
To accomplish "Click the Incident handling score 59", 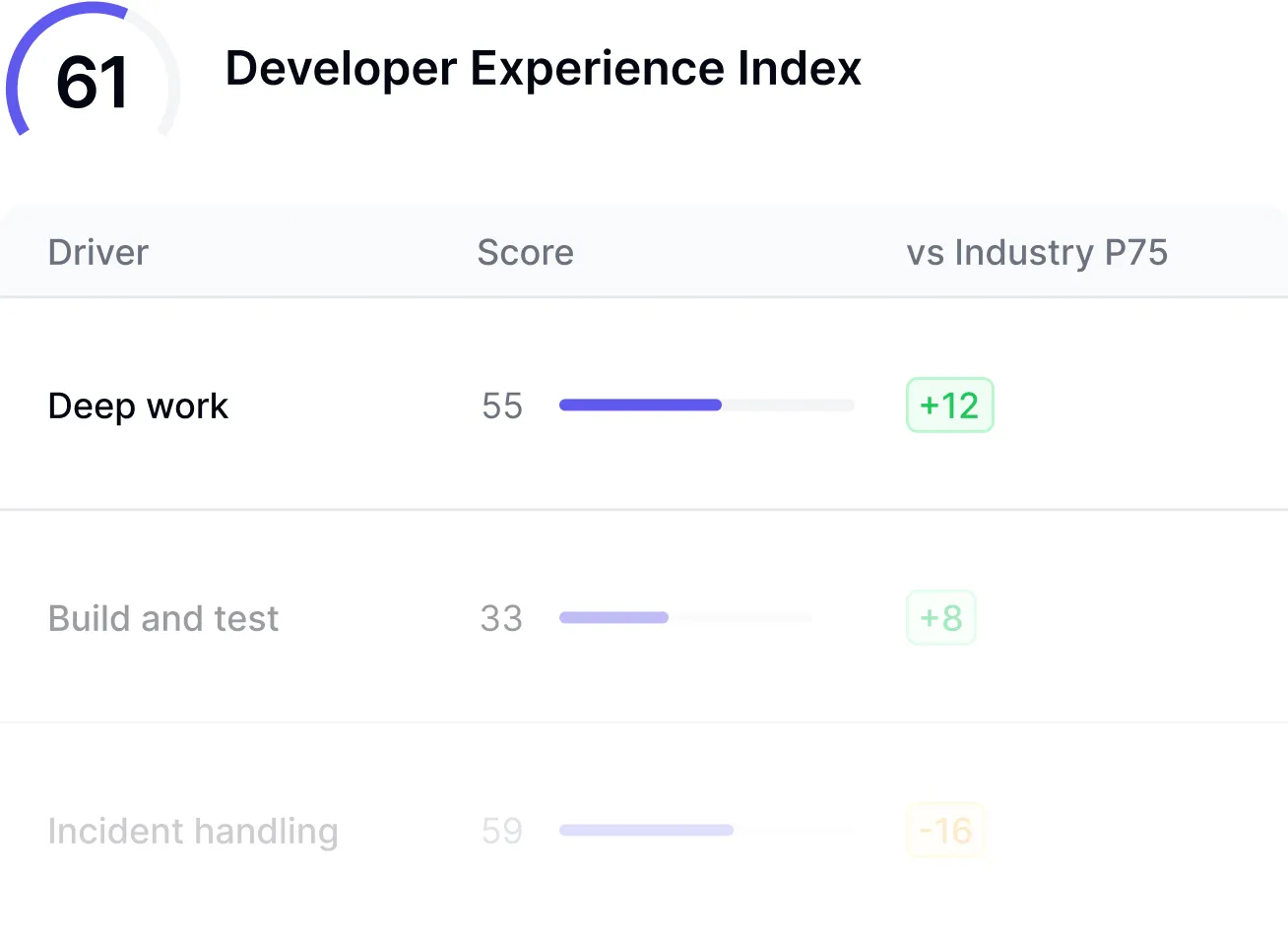I will [502, 831].
